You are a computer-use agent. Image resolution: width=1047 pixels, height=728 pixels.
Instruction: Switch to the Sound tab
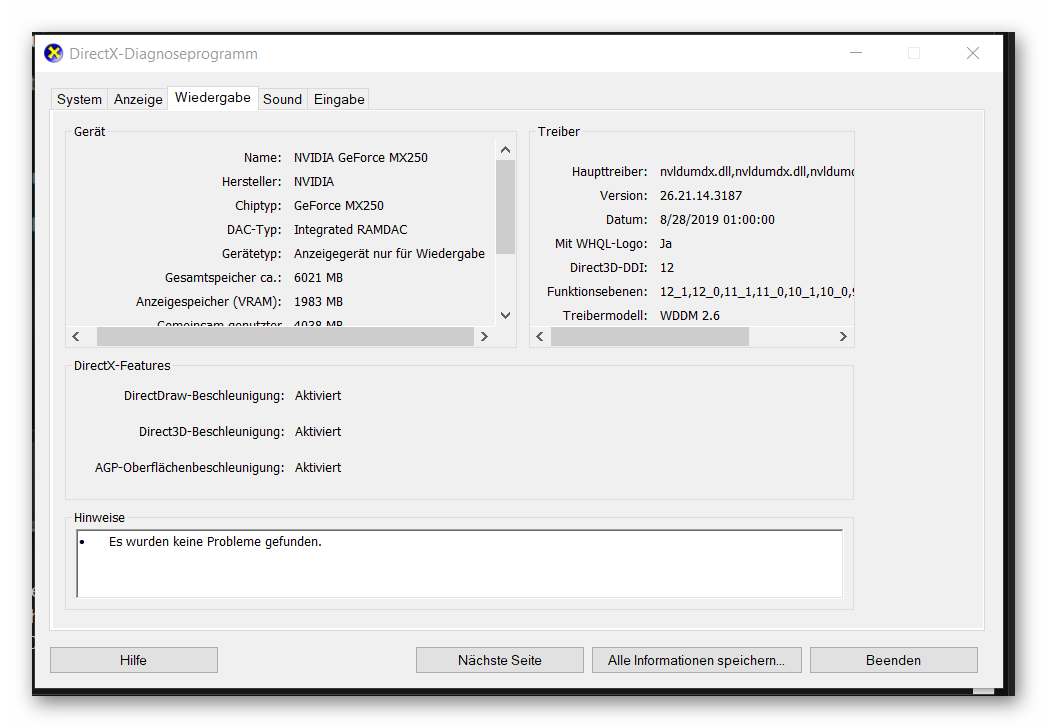click(x=282, y=99)
